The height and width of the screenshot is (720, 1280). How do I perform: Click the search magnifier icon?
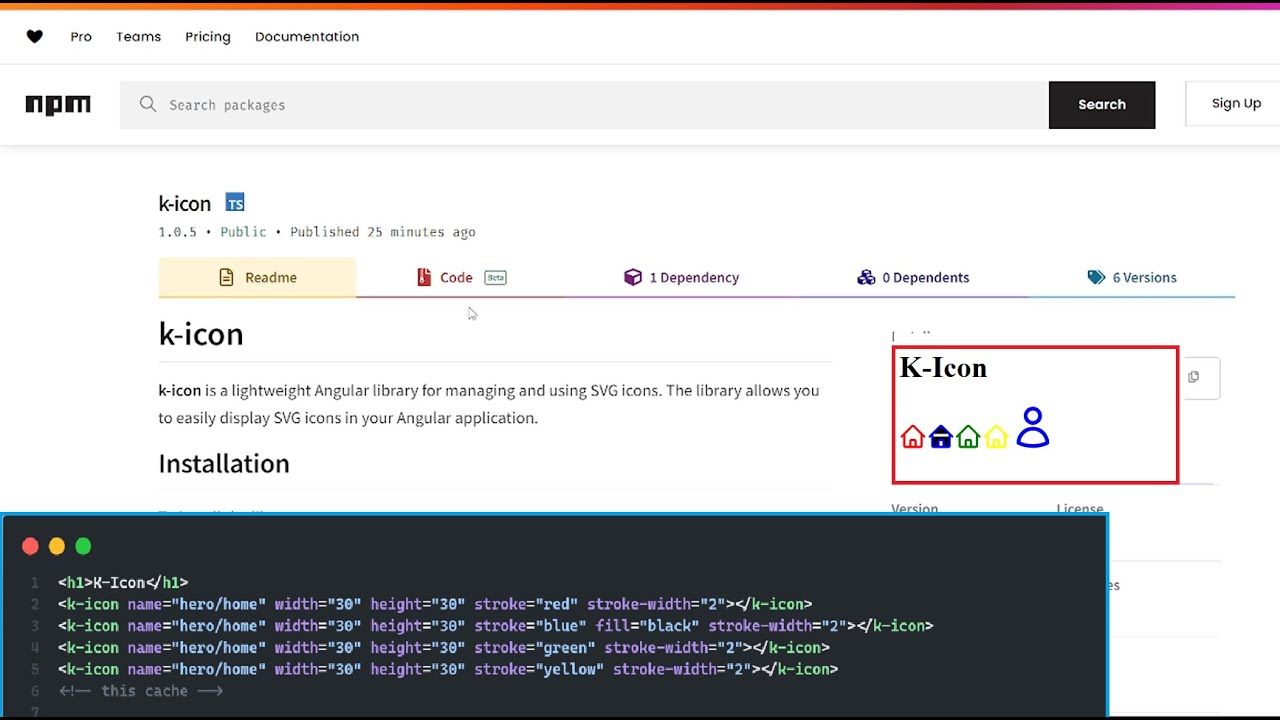[x=148, y=104]
